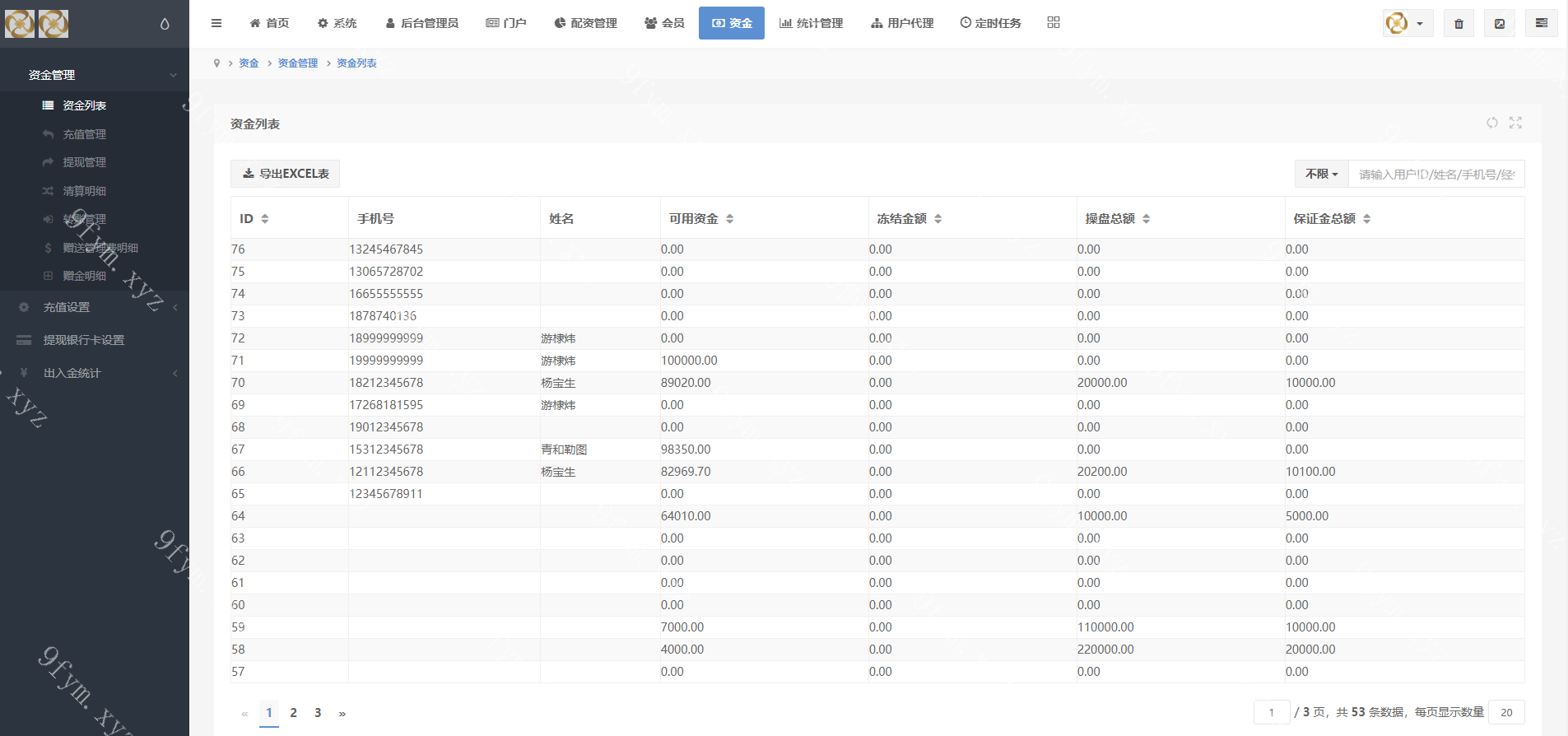Select the active 资金 top tab
The width and height of the screenshot is (1568, 736).
point(732,23)
